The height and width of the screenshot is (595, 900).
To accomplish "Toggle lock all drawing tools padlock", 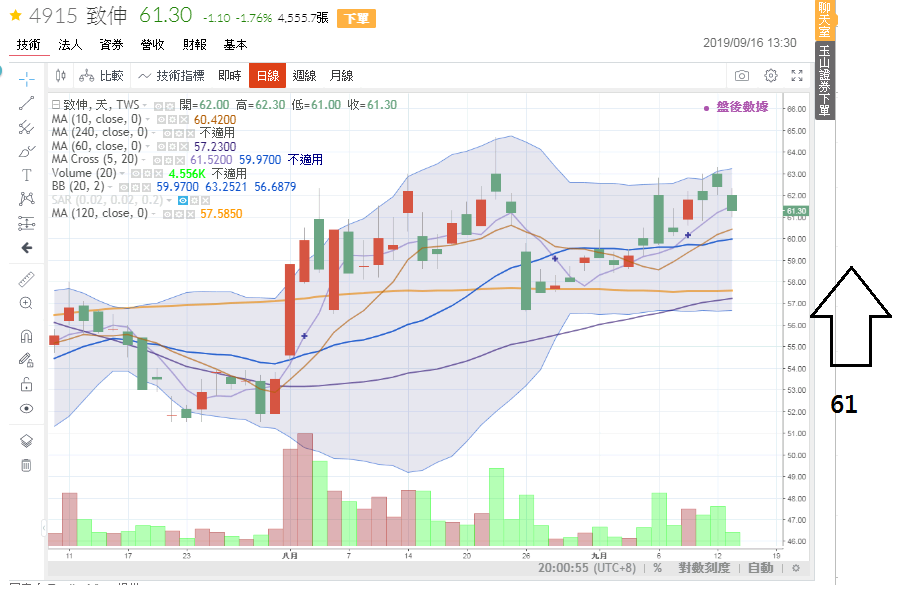I will click(26, 384).
